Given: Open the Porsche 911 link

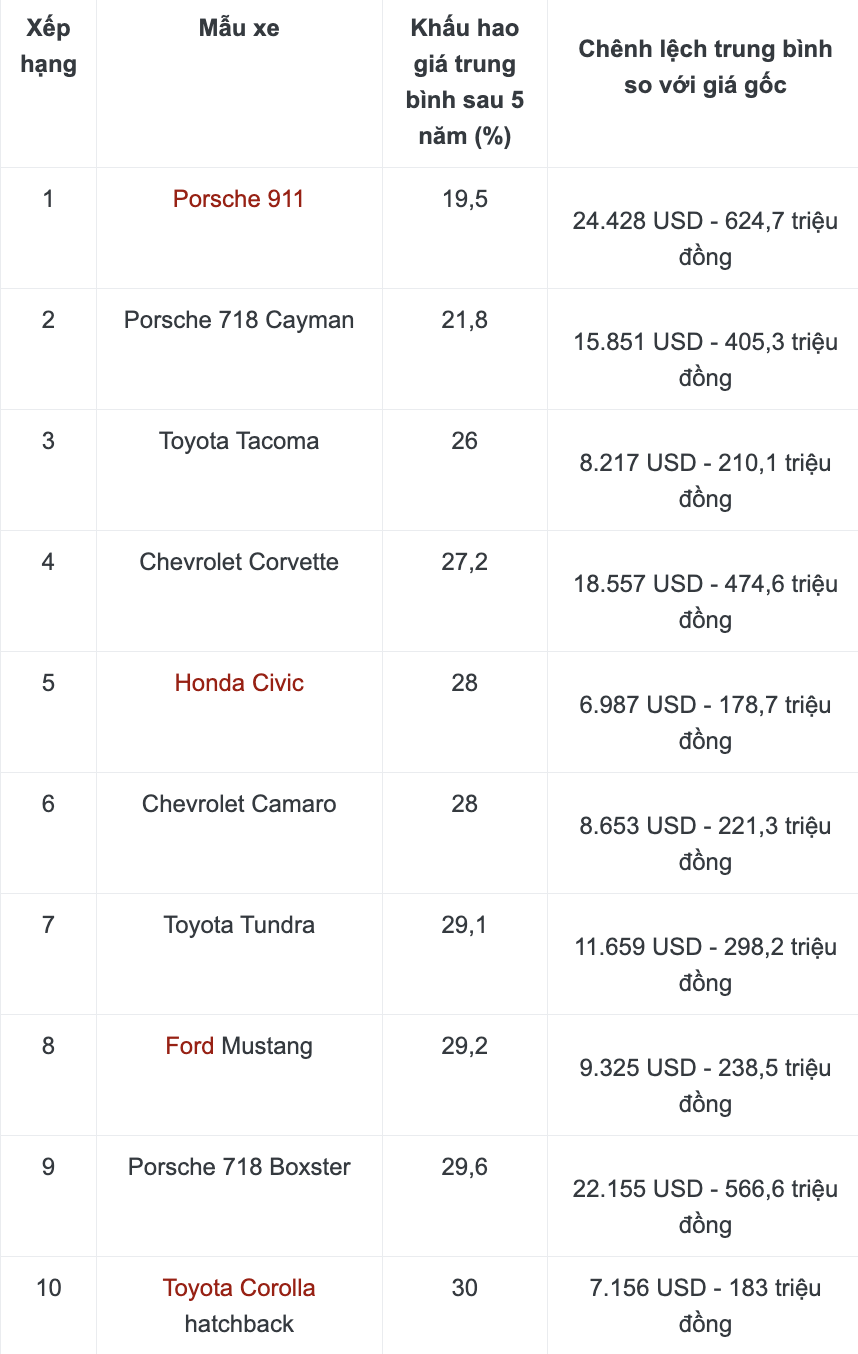Looking at the screenshot, I should click(x=238, y=199).
